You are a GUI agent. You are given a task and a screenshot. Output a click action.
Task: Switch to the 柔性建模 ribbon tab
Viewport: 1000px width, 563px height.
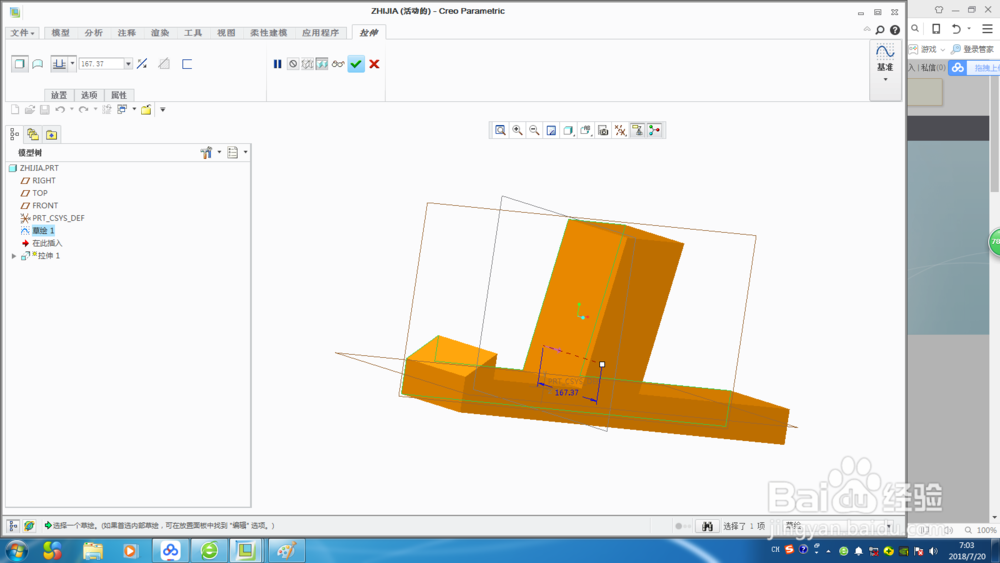[268, 33]
